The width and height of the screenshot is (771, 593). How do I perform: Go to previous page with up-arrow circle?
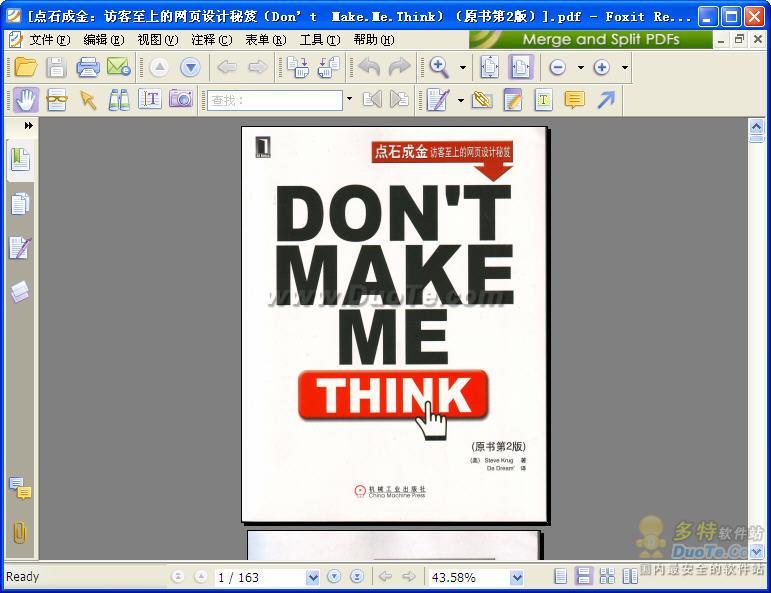[x=159, y=67]
